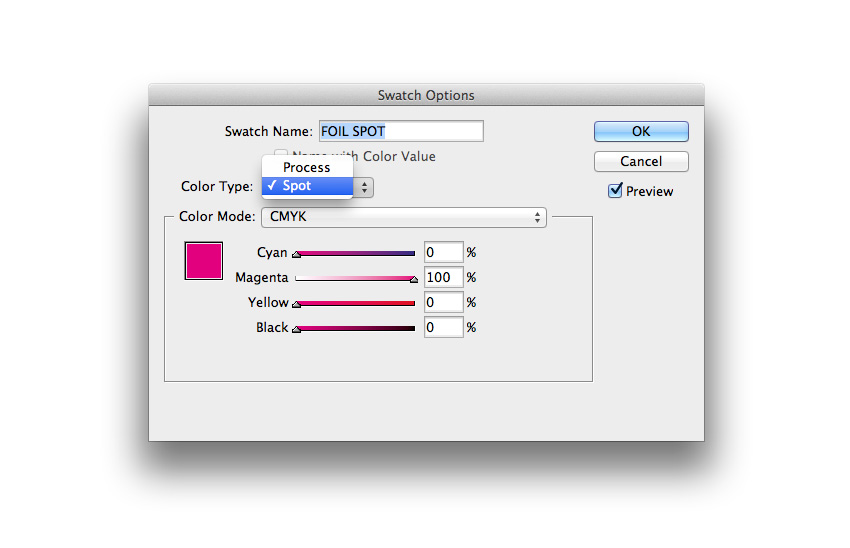This screenshot has width=850, height=548.
Task: Click the OK button
Action: 641,131
